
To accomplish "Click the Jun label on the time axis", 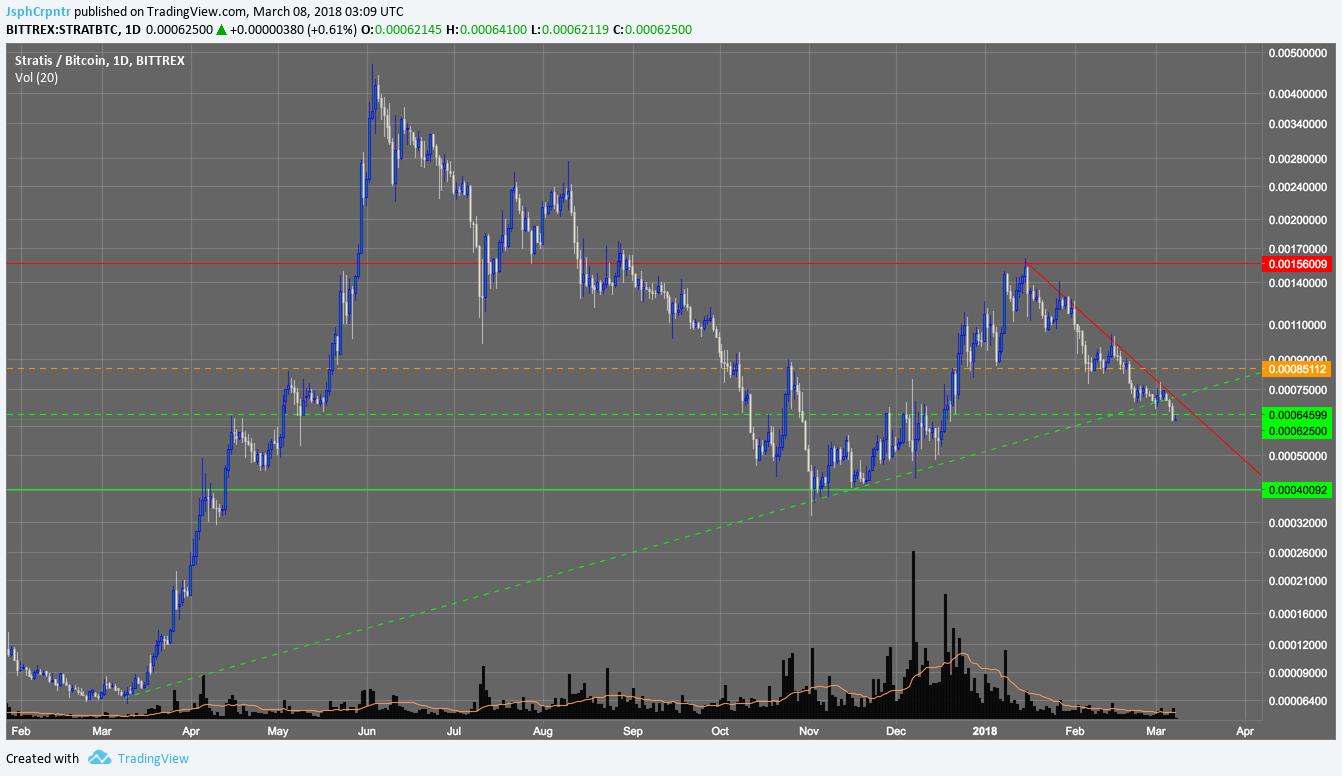I will (367, 732).
